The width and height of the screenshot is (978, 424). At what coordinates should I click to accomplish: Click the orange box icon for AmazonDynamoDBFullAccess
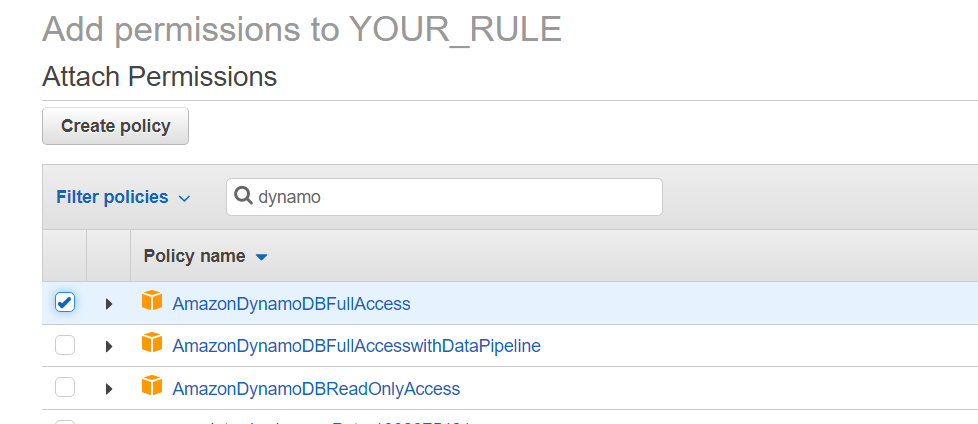pos(152,301)
